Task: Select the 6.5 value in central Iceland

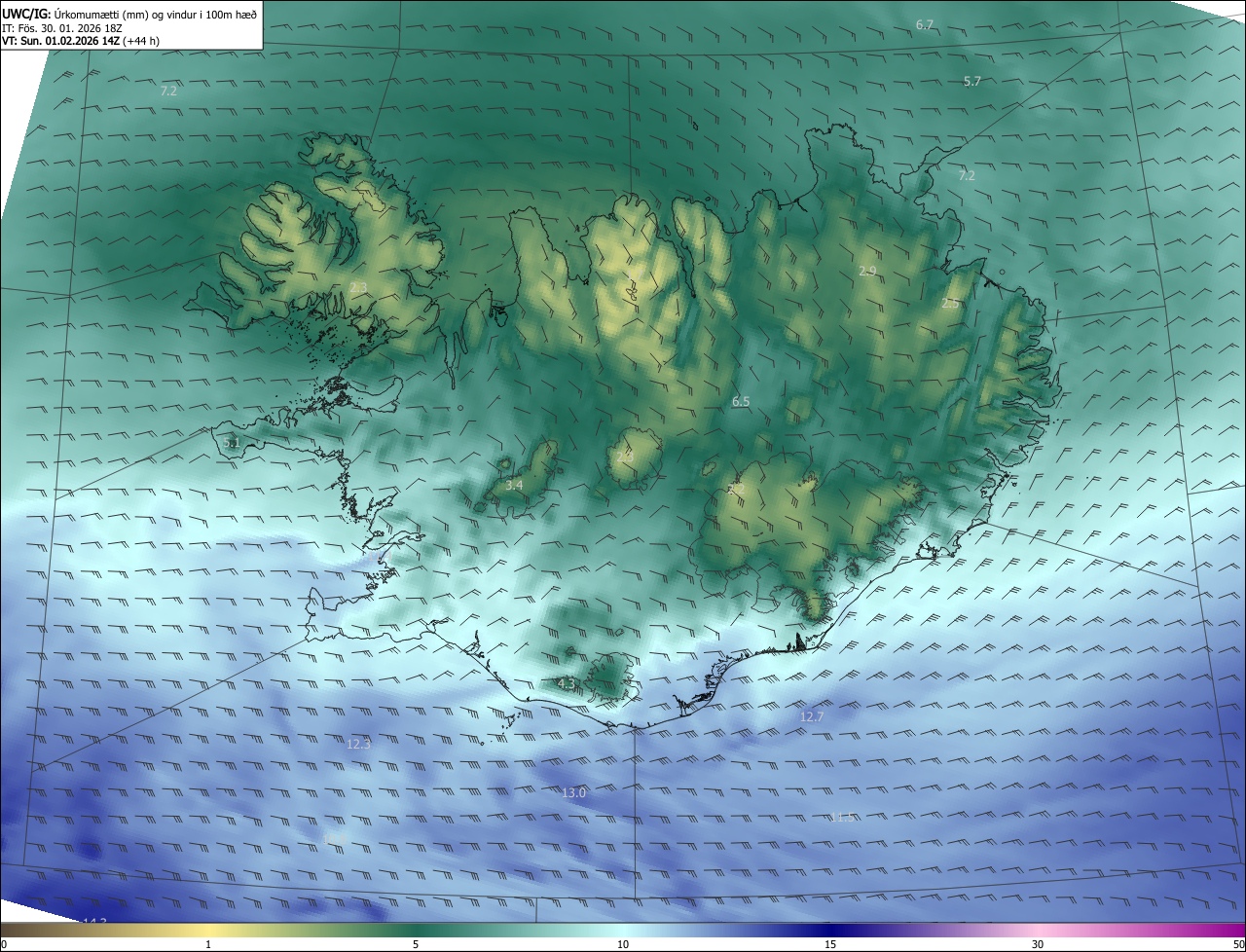Action: (741, 401)
